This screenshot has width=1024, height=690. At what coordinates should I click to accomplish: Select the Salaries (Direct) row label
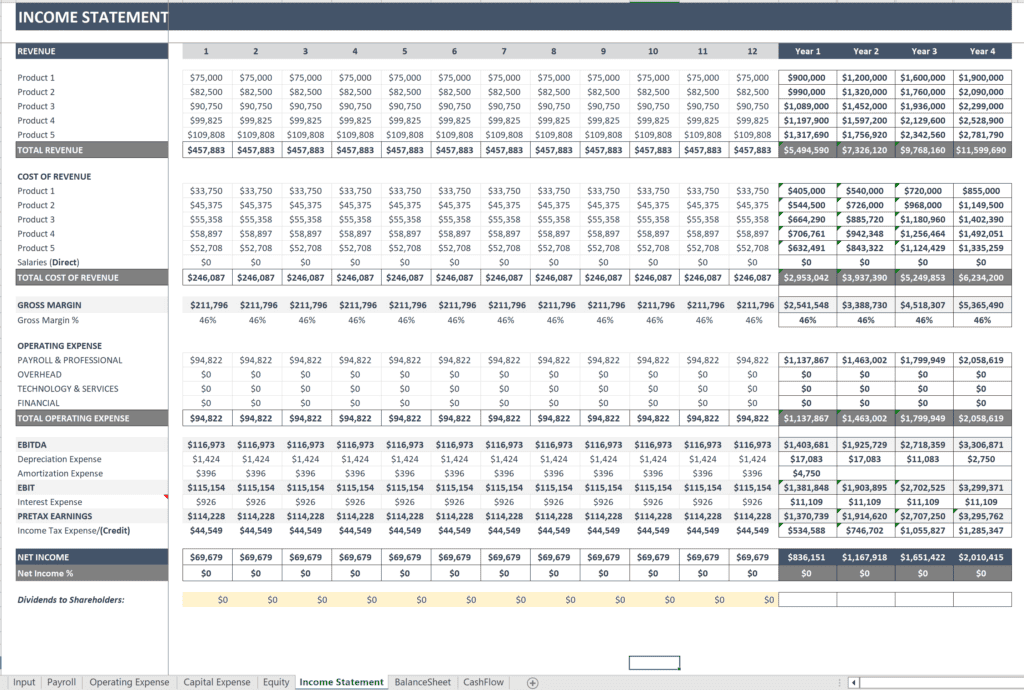pyautogui.click(x=48, y=262)
